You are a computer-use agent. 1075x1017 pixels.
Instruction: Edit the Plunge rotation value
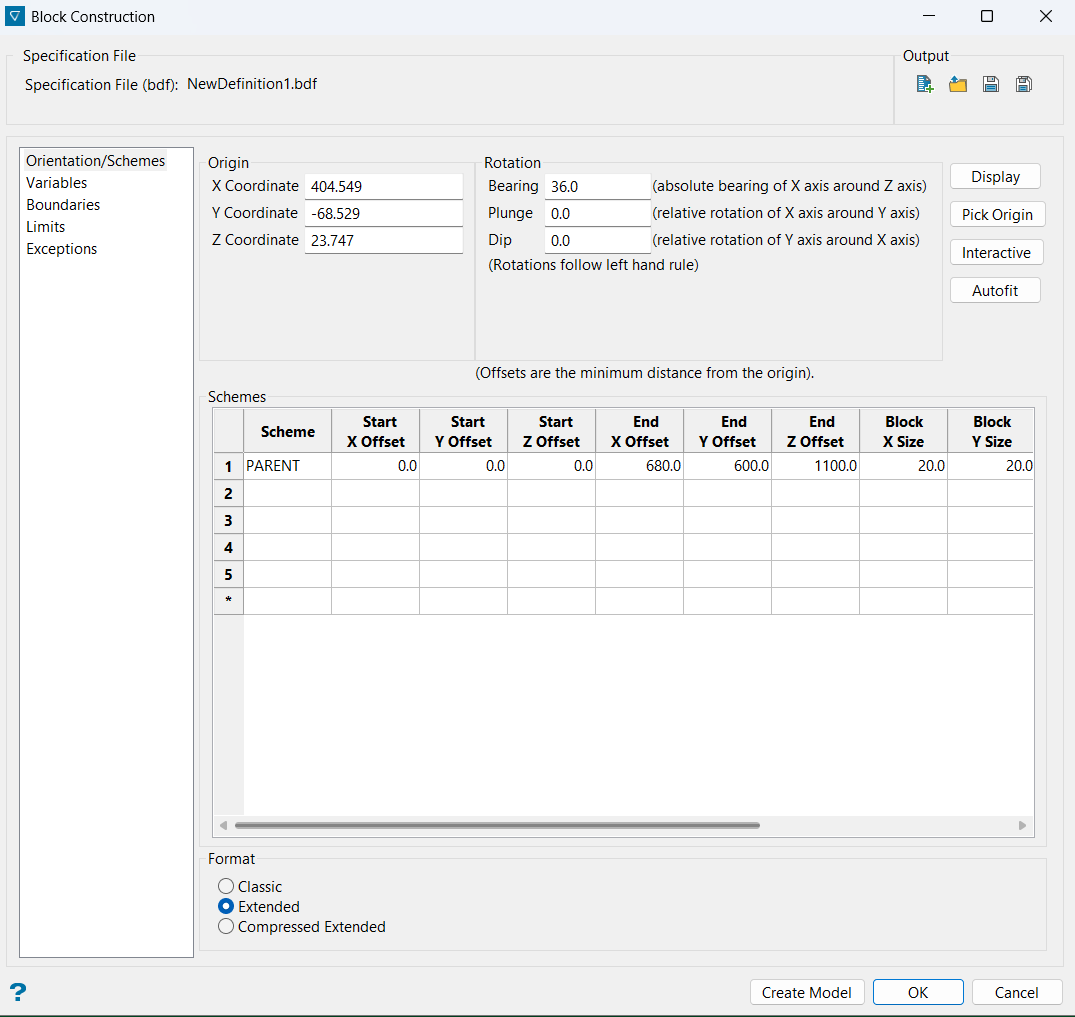[597, 213]
